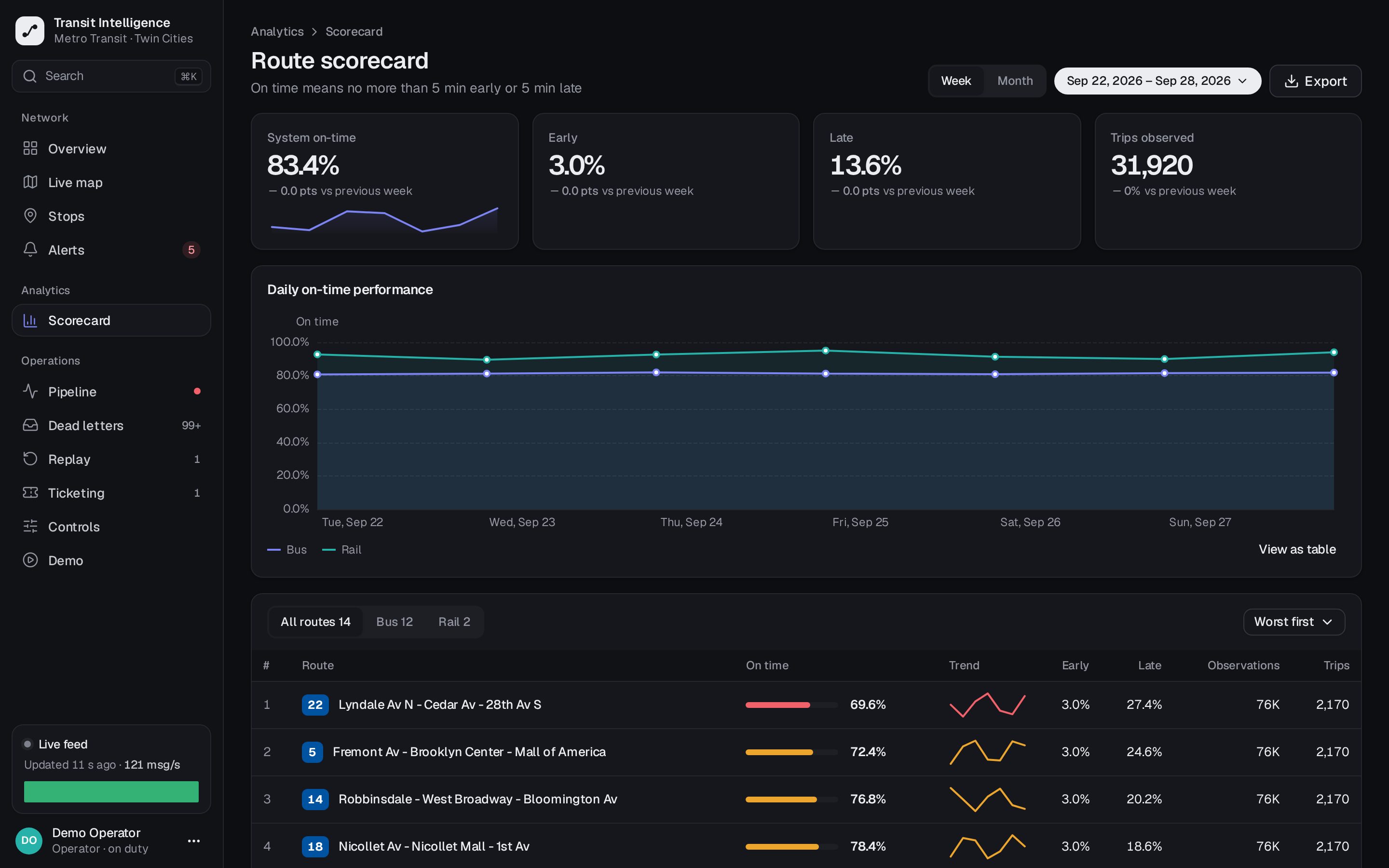Viewport: 1389px width, 868px height.
Task: Click the Pipeline activity icon
Action: pyautogui.click(x=30, y=391)
